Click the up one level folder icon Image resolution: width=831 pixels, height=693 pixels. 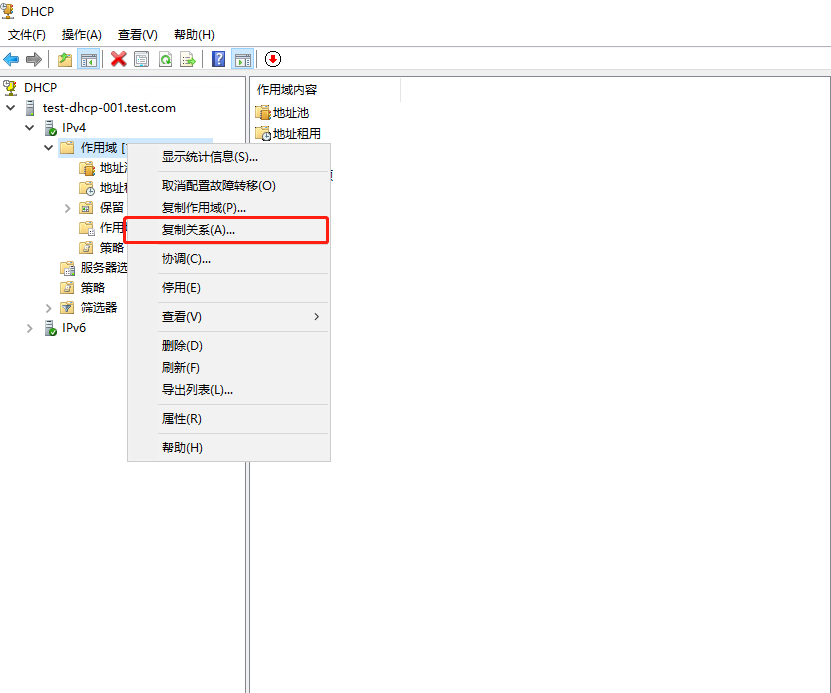coord(65,59)
